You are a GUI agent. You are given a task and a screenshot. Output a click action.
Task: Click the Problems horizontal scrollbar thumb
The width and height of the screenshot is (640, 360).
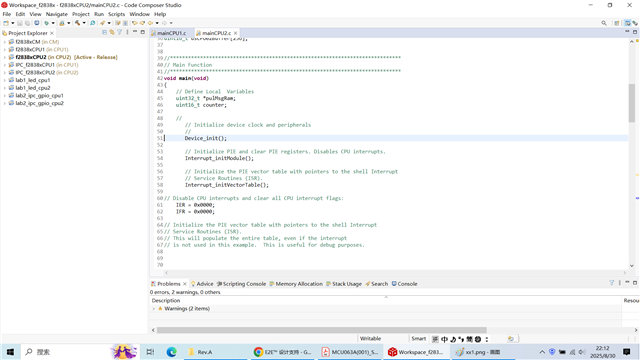322,330
